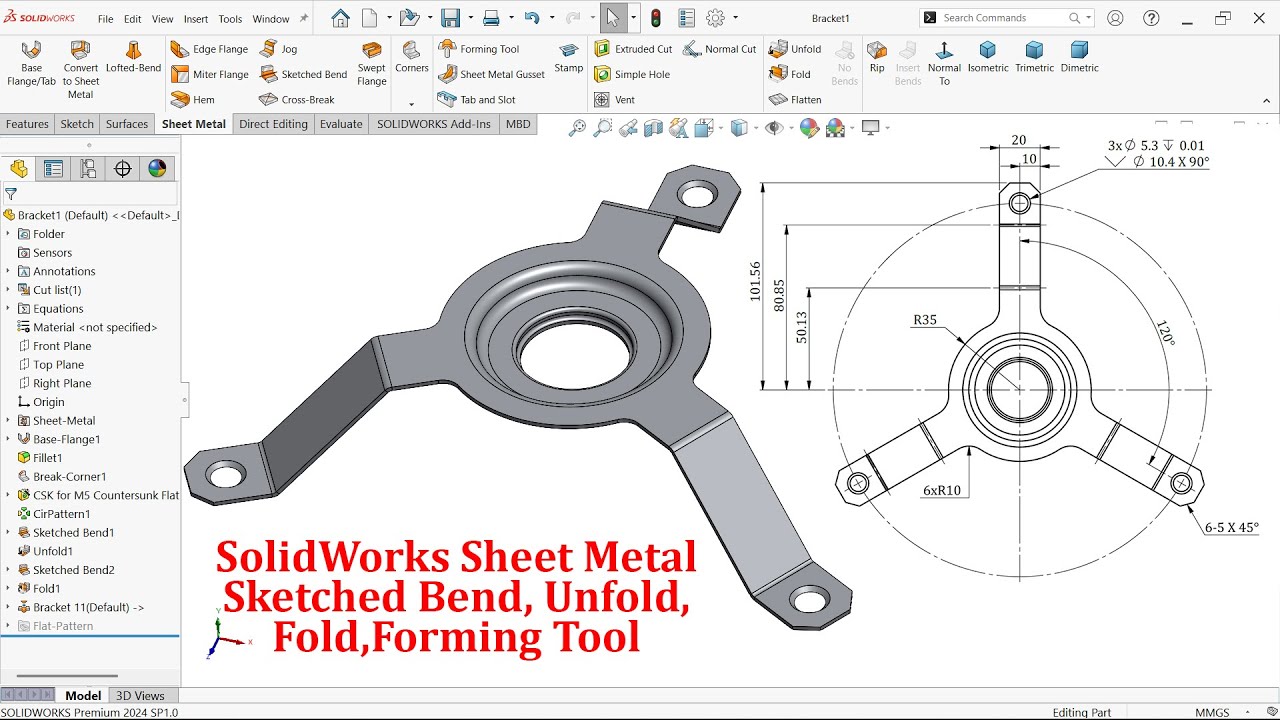This screenshot has height=720, width=1280.
Task: Expand the Sheet-Metal feature node
Action: [x=8, y=420]
